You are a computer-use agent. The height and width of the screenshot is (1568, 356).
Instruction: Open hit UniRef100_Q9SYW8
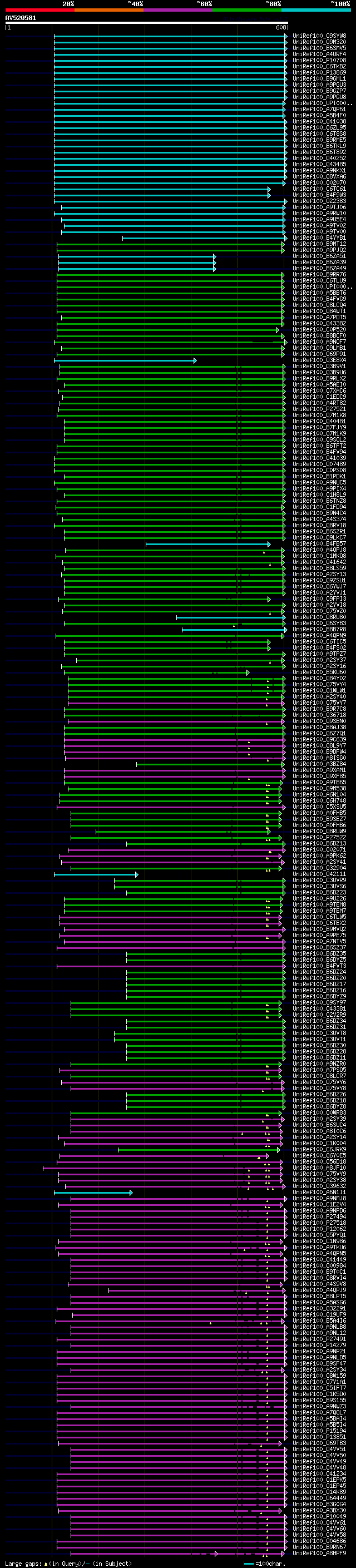(319, 36)
